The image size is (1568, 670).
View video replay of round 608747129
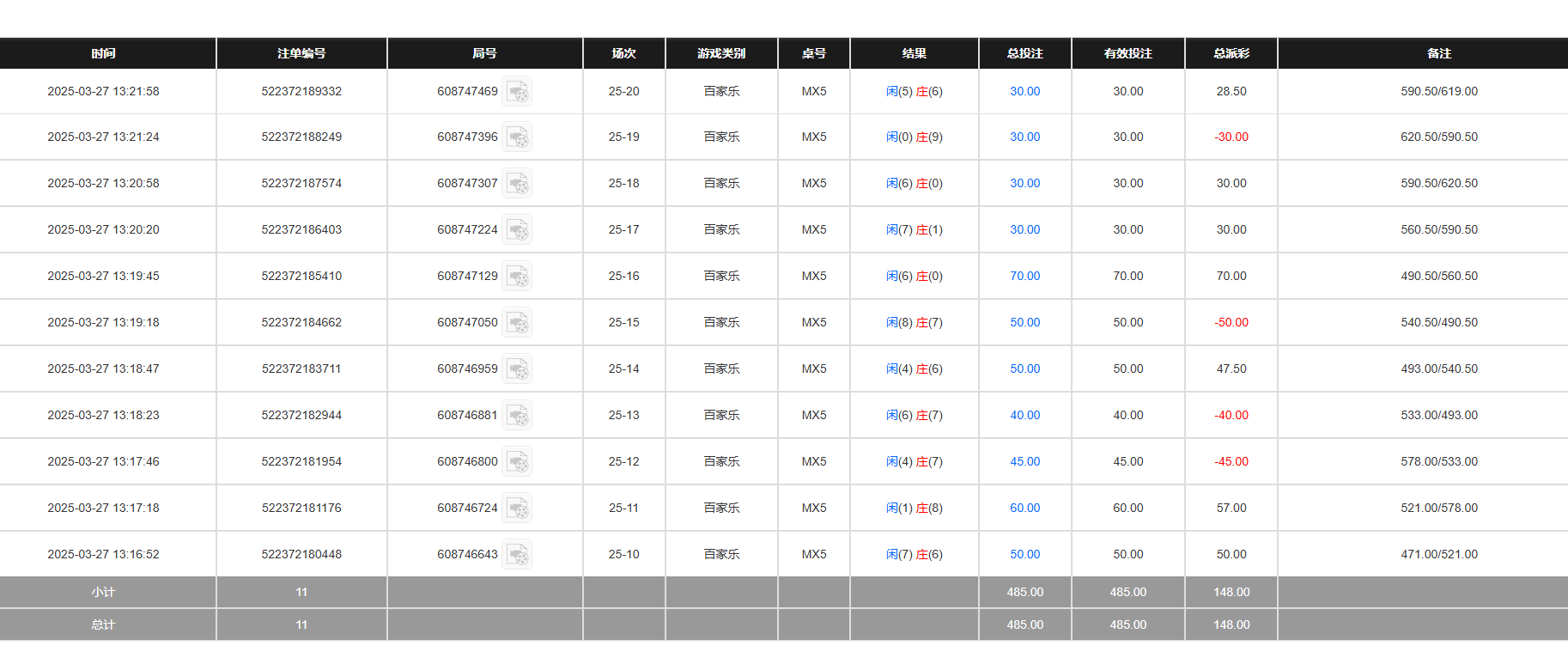point(517,277)
